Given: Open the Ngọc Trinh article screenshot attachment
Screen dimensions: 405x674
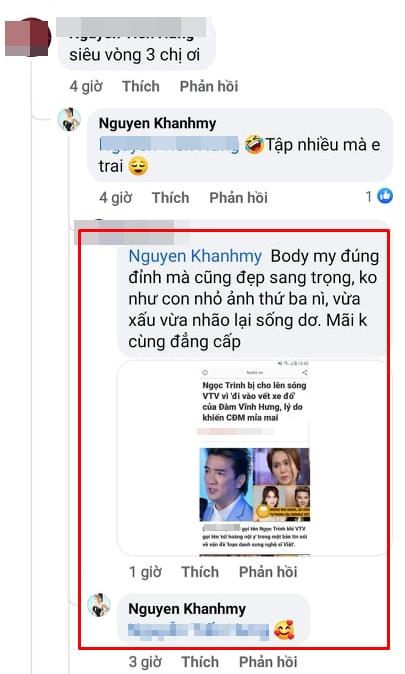Looking at the screenshot, I should tap(255, 458).
